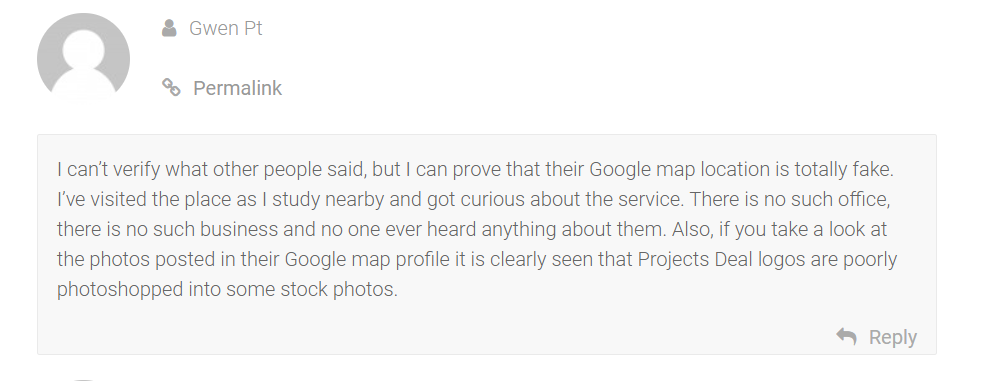
Task: Click the phrase "Google map profile" in the comment
Action: 366,259
